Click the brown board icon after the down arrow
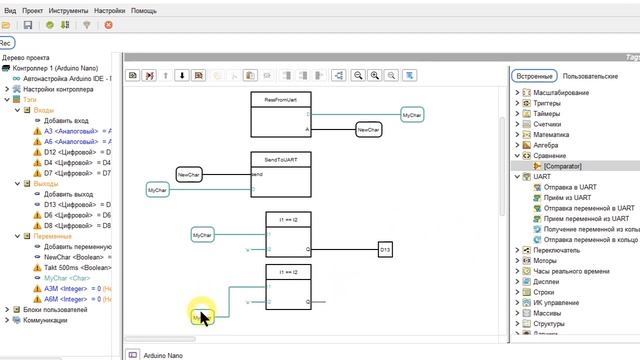 pos(199,76)
